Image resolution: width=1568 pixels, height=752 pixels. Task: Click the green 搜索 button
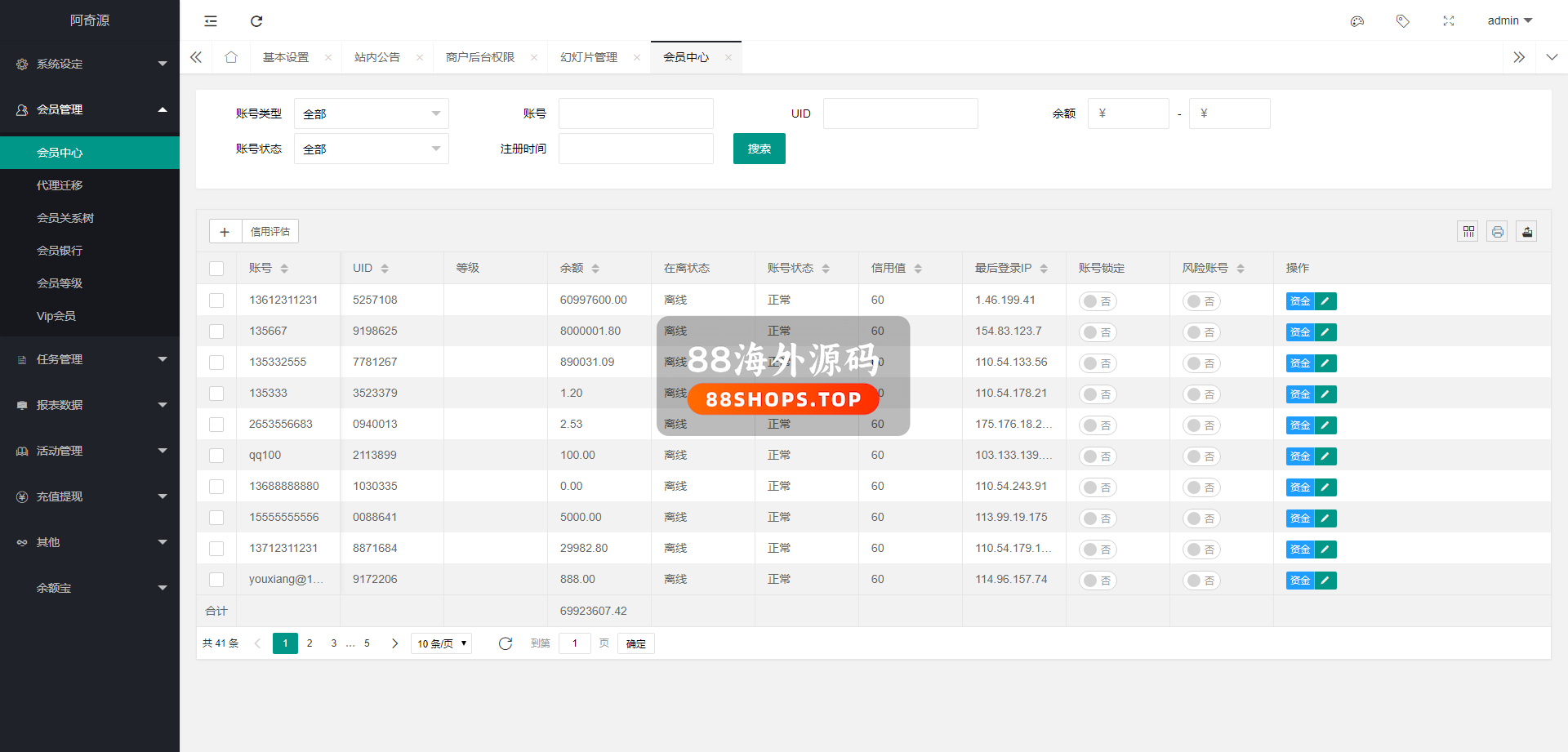click(x=759, y=149)
